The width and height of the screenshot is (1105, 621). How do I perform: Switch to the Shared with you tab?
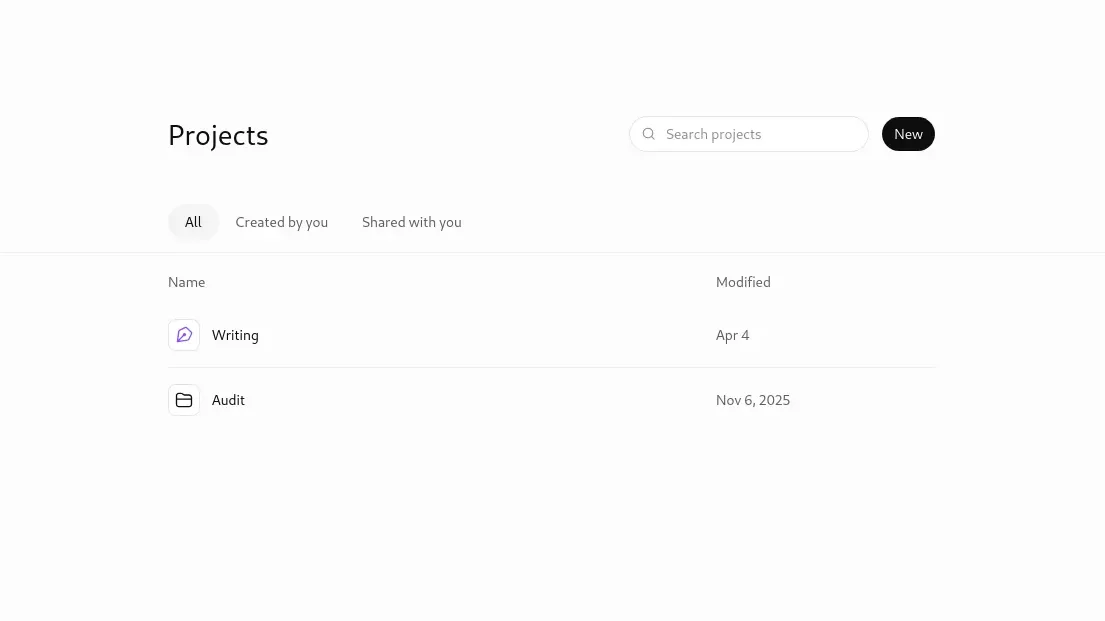412,222
